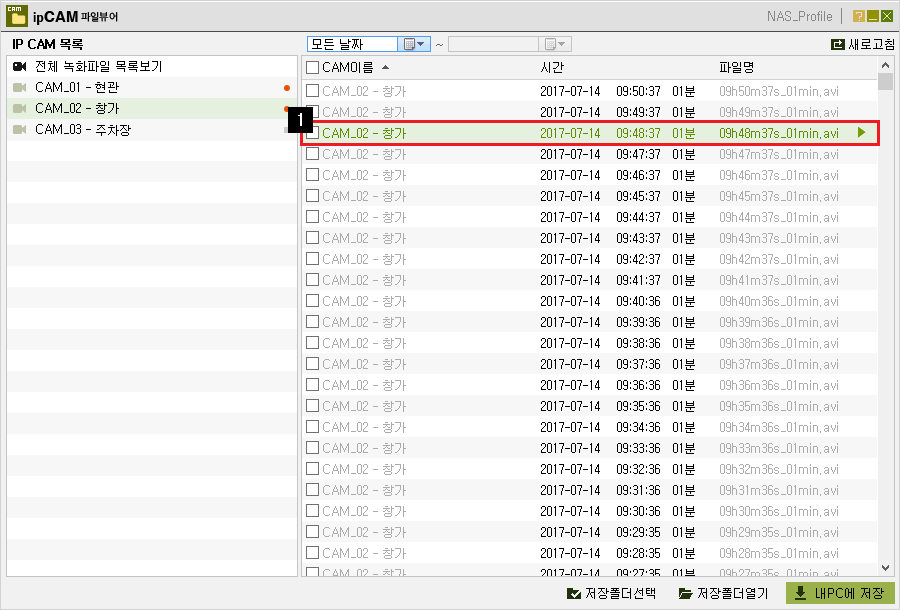This screenshot has width=900, height=610.
Task: Click the 시간 column header
Action: pos(552,68)
